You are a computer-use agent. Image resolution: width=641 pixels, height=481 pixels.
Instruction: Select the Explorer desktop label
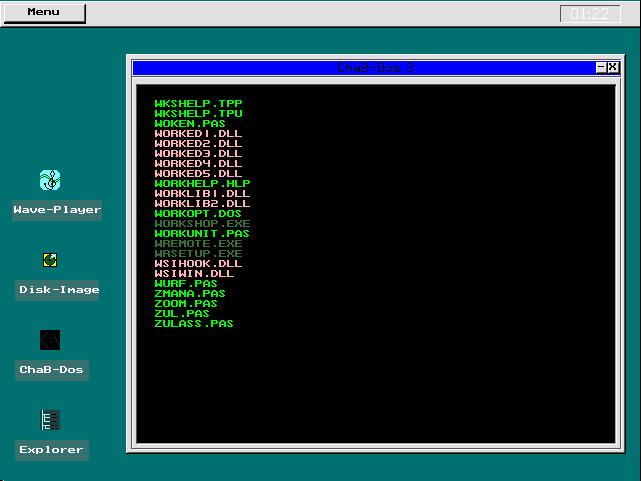[51, 450]
